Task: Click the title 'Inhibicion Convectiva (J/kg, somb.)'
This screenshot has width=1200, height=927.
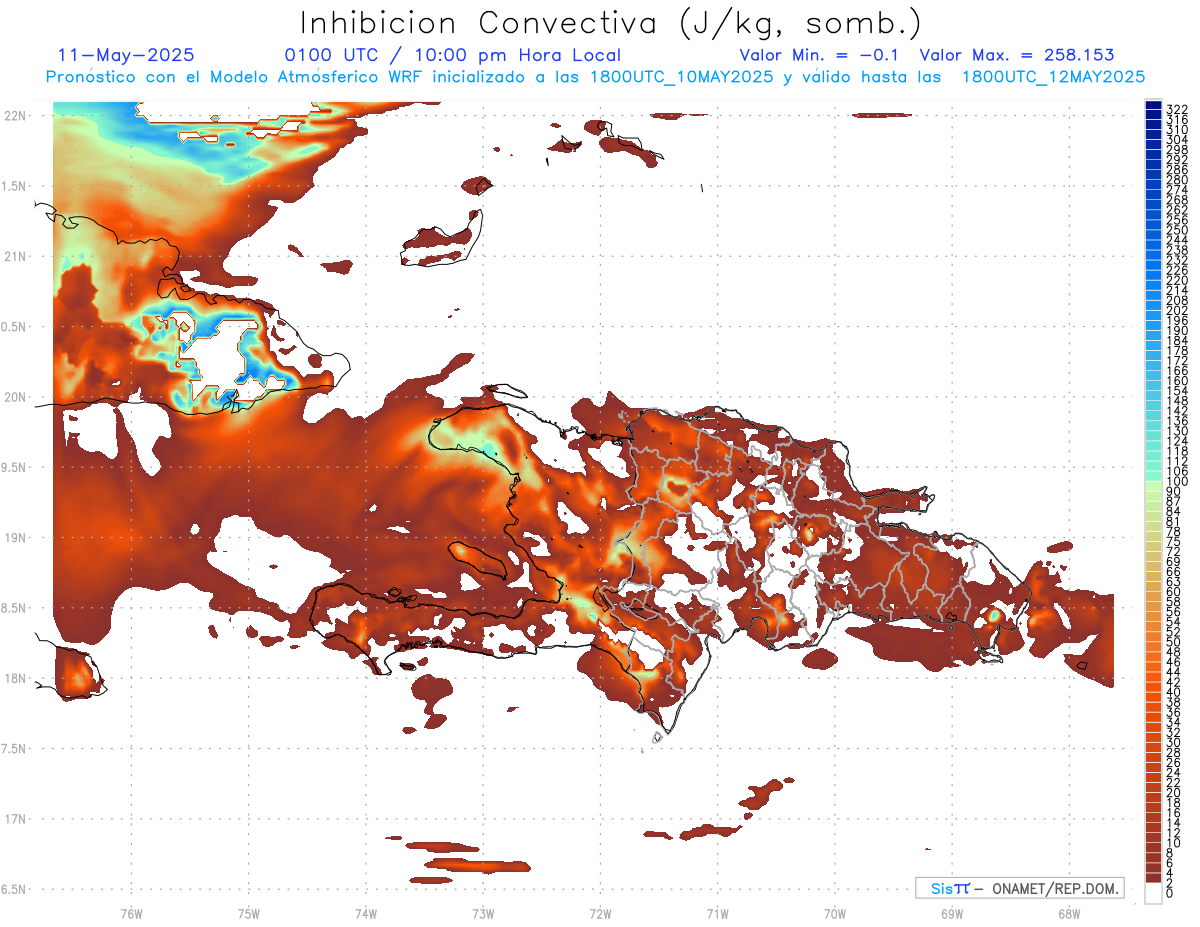Action: pyautogui.click(x=610, y=23)
